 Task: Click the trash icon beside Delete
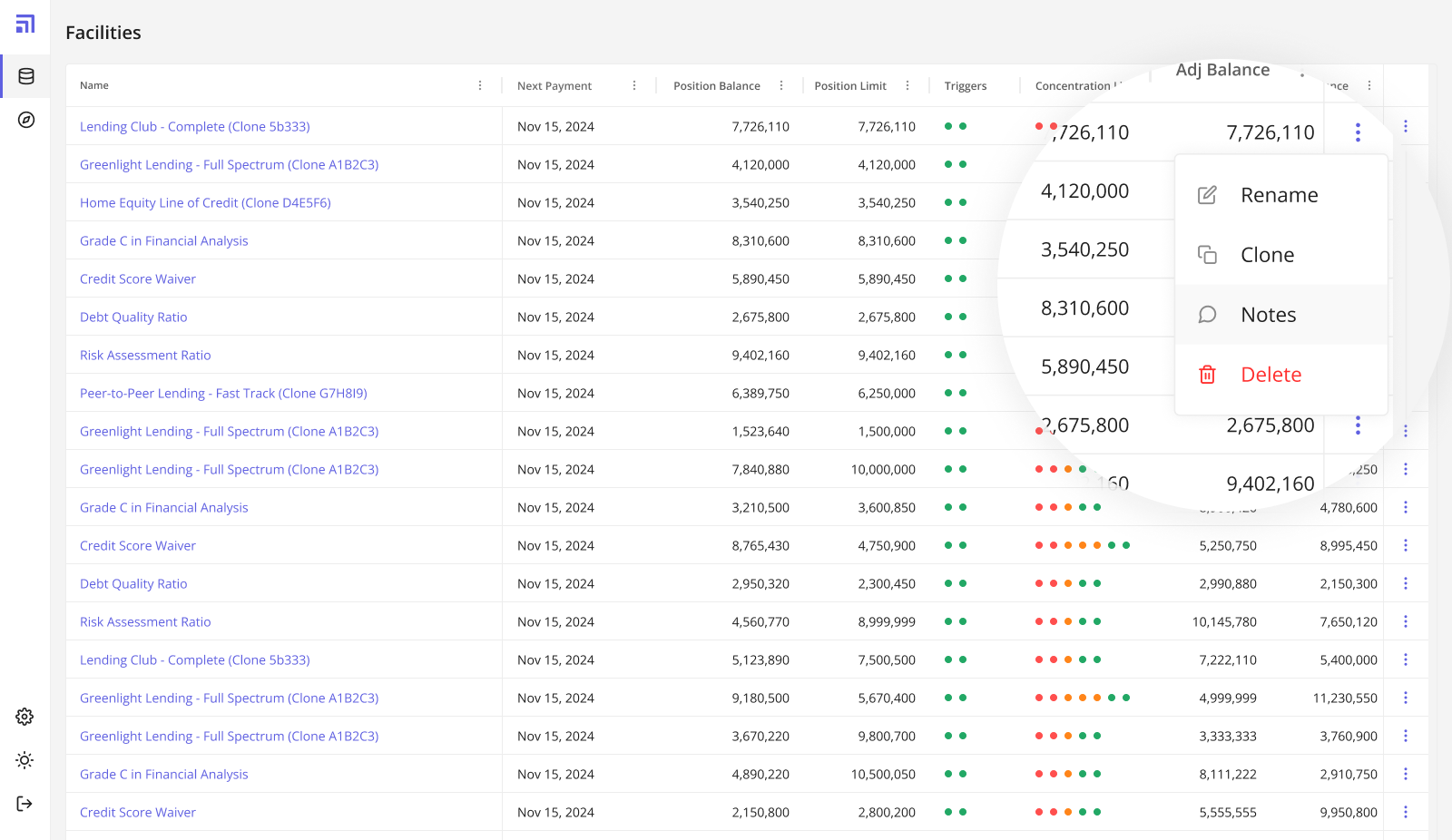click(x=1207, y=375)
